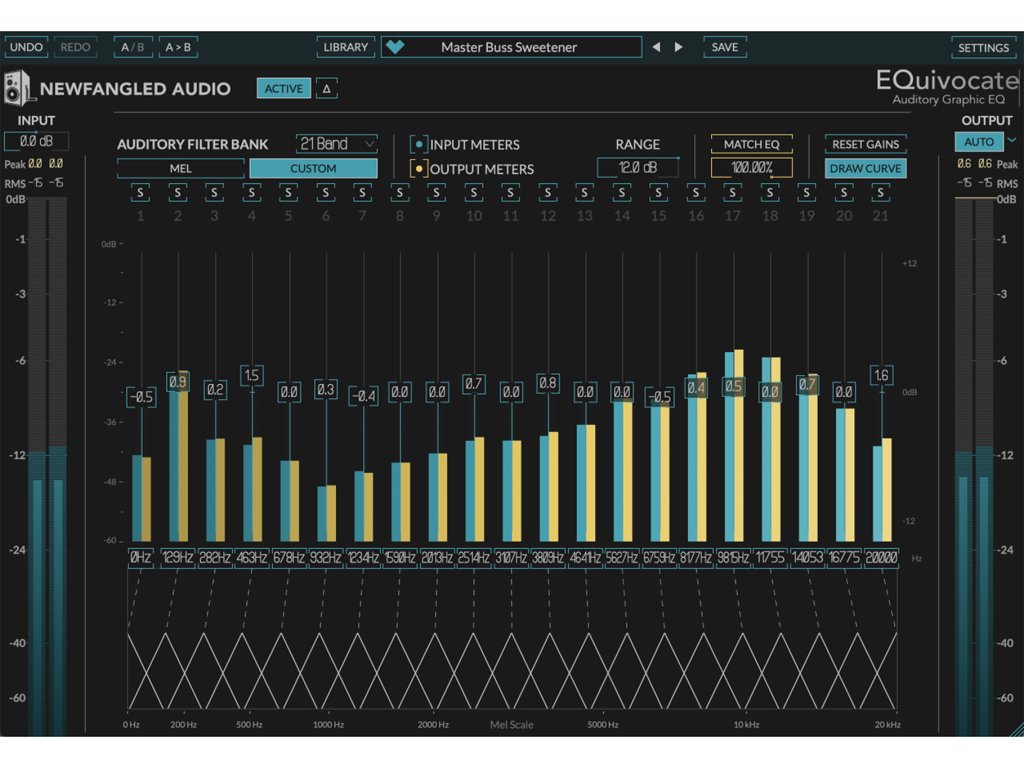Click the heart favorite icon in preset bar
Screen dimensions: 1024x768
point(395,47)
